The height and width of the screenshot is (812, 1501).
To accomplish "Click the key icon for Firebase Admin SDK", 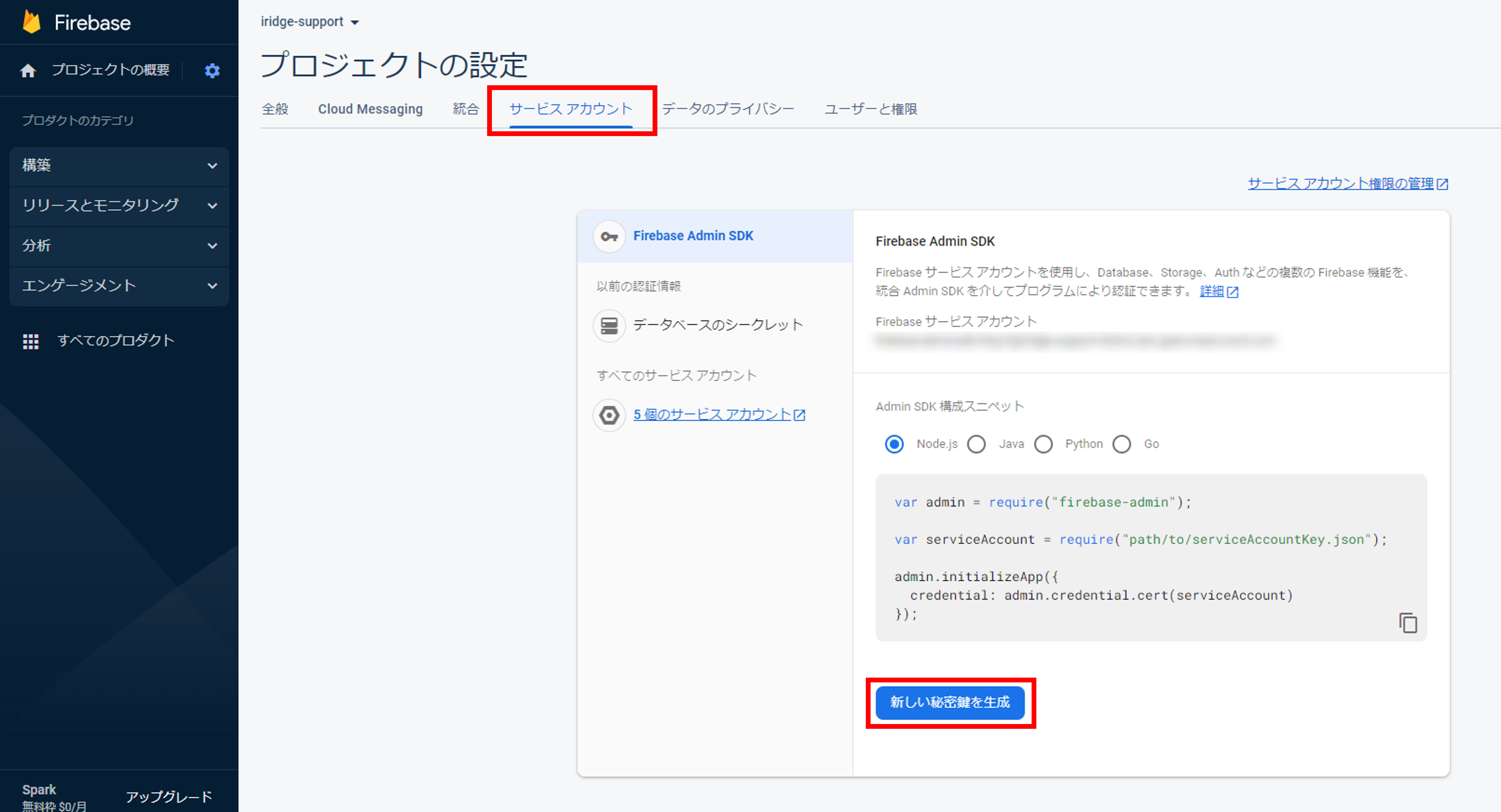I will point(609,236).
